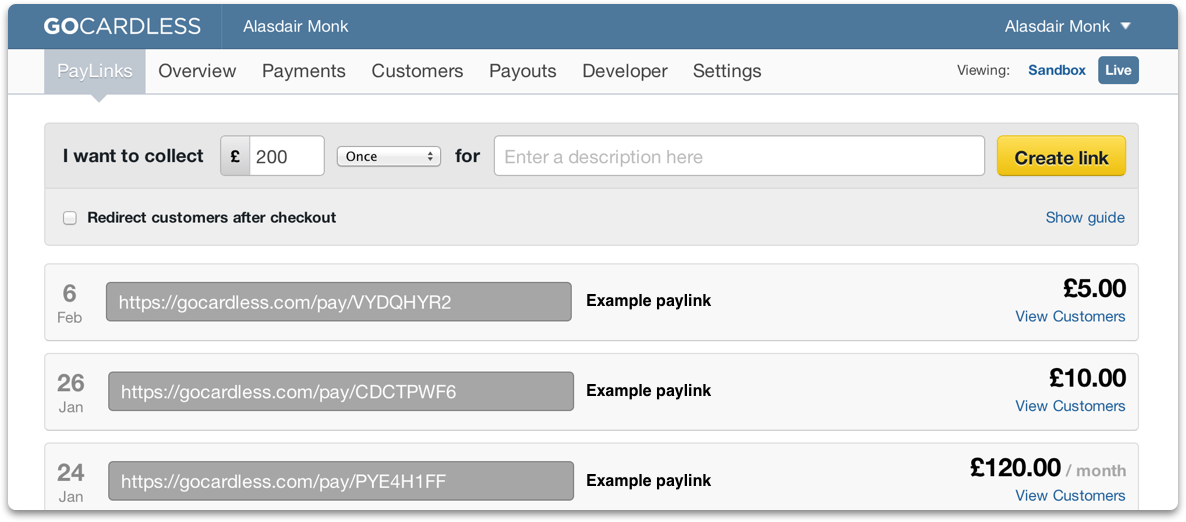This screenshot has width=1186, height=522.
Task: Click the 6 Feb date
Action: point(70,303)
